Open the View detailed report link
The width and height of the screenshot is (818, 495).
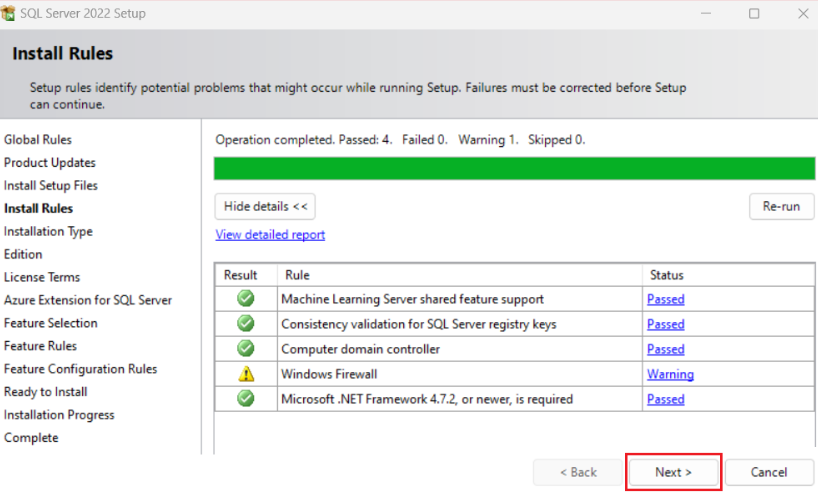click(270, 235)
